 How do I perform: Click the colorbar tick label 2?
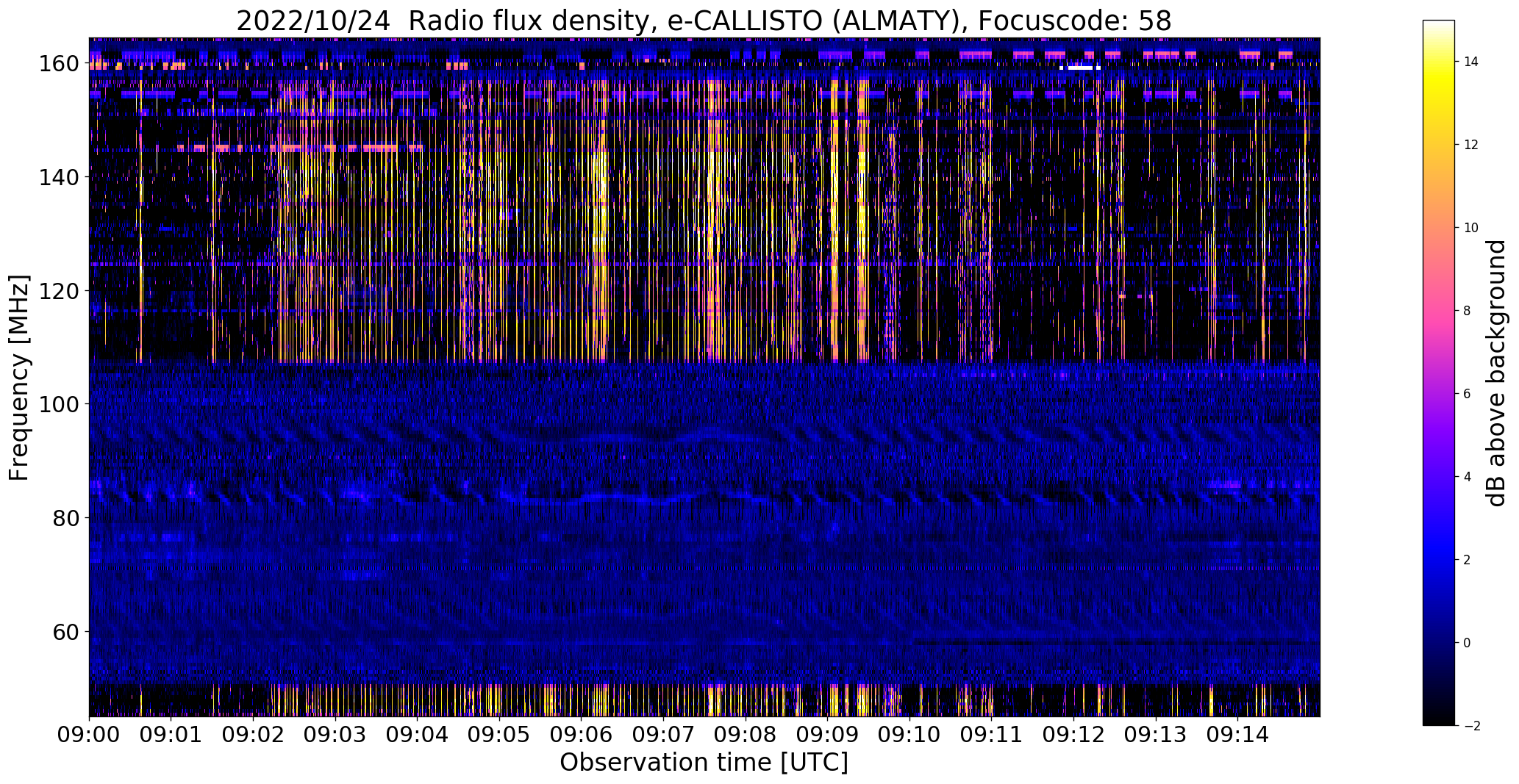(1468, 560)
